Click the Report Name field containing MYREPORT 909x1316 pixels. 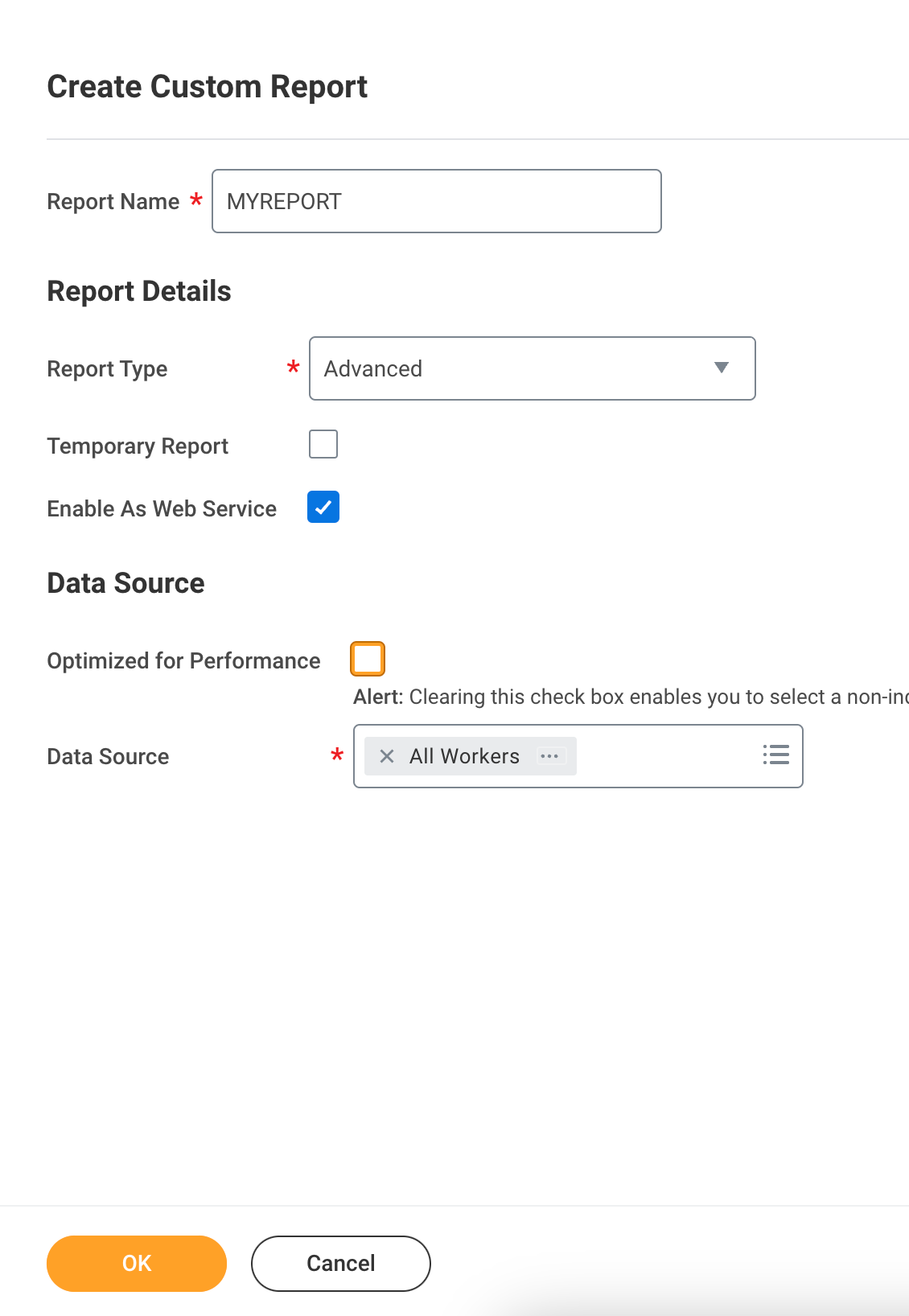pos(436,201)
